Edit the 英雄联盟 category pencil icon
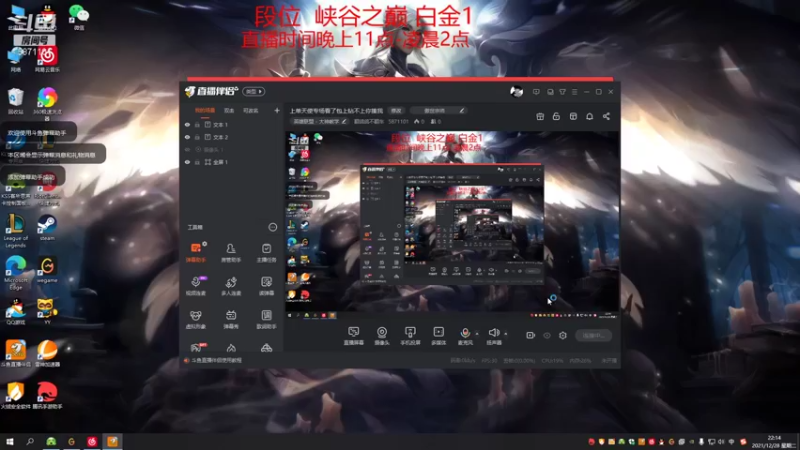Screen dimensions: 800x450 tap(344, 121)
